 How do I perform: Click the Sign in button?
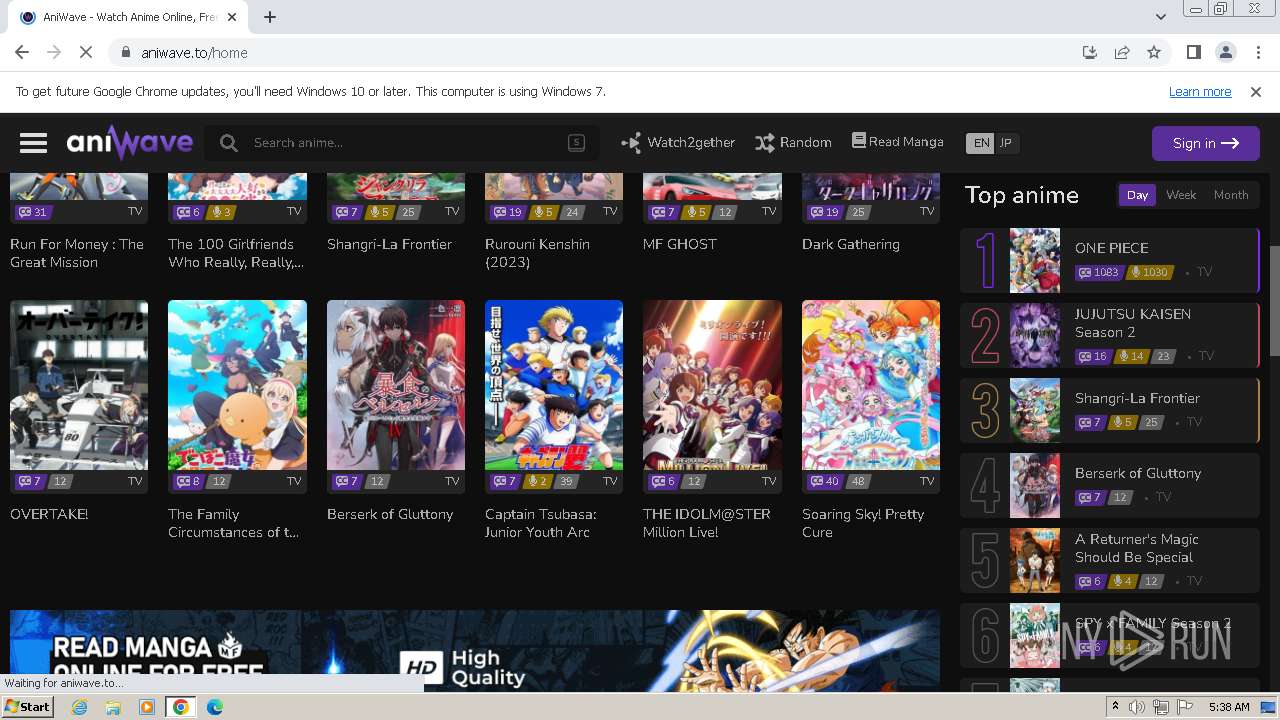pyautogui.click(x=1205, y=143)
